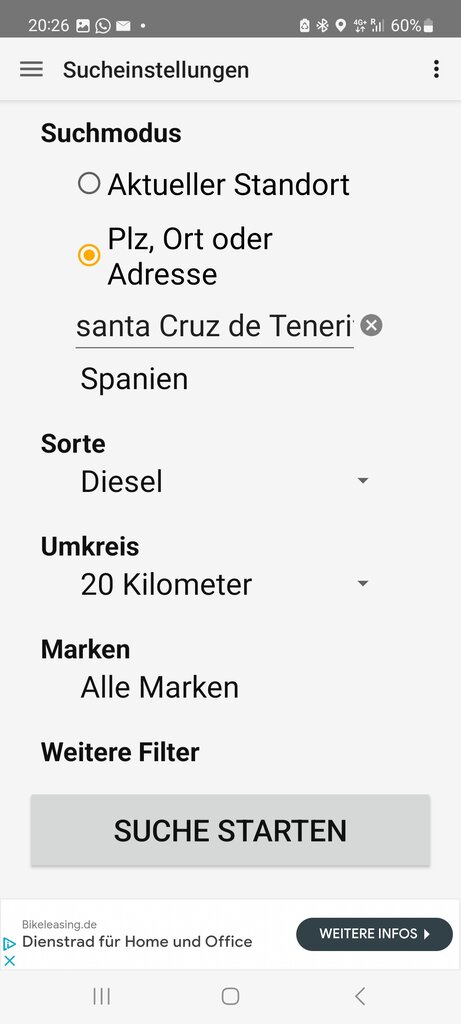
Task: Focus the santa Cruz de Tenerife address field
Action: 215,326
